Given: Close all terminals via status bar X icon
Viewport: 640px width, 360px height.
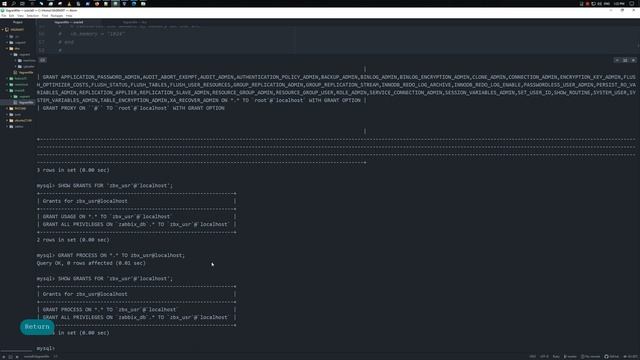Looking at the screenshot, I should coord(17,356).
